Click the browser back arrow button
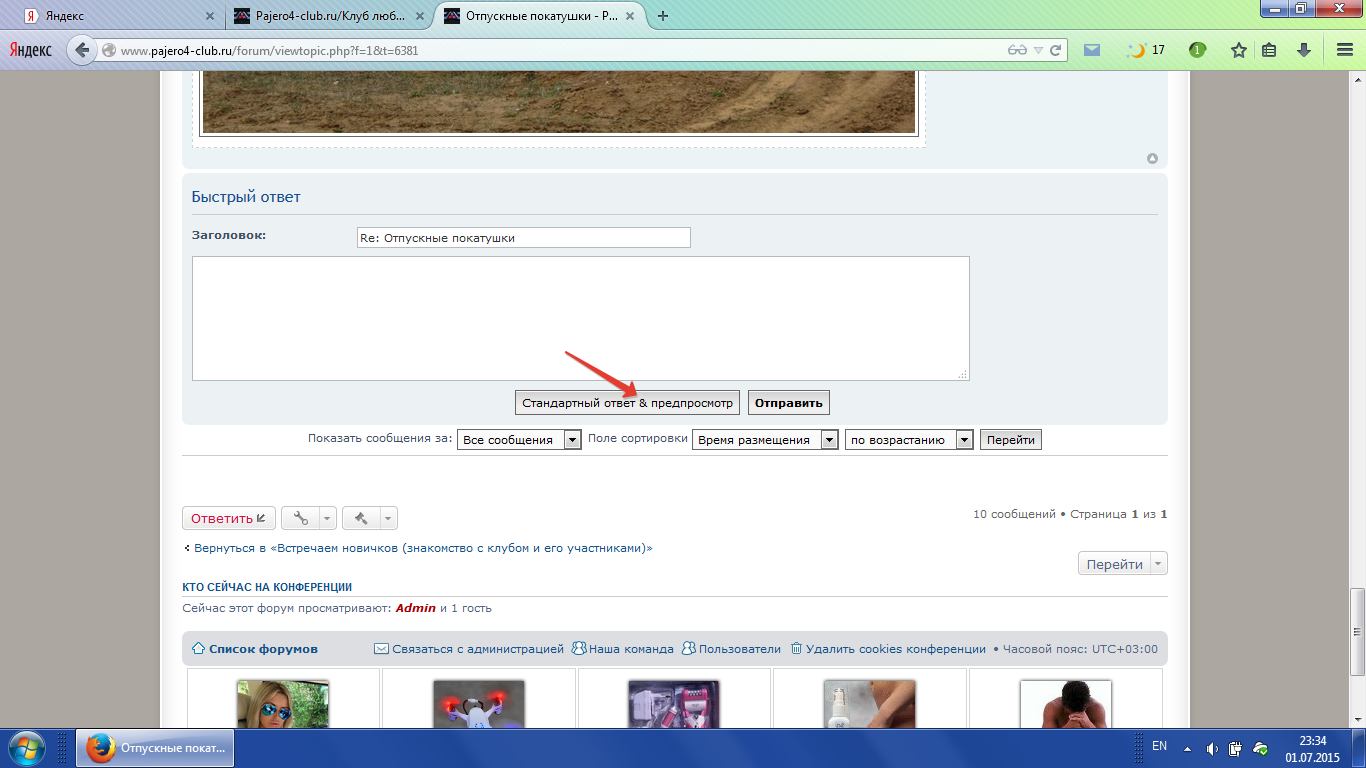The width and height of the screenshot is (1366, 768). tap(82, 50)
